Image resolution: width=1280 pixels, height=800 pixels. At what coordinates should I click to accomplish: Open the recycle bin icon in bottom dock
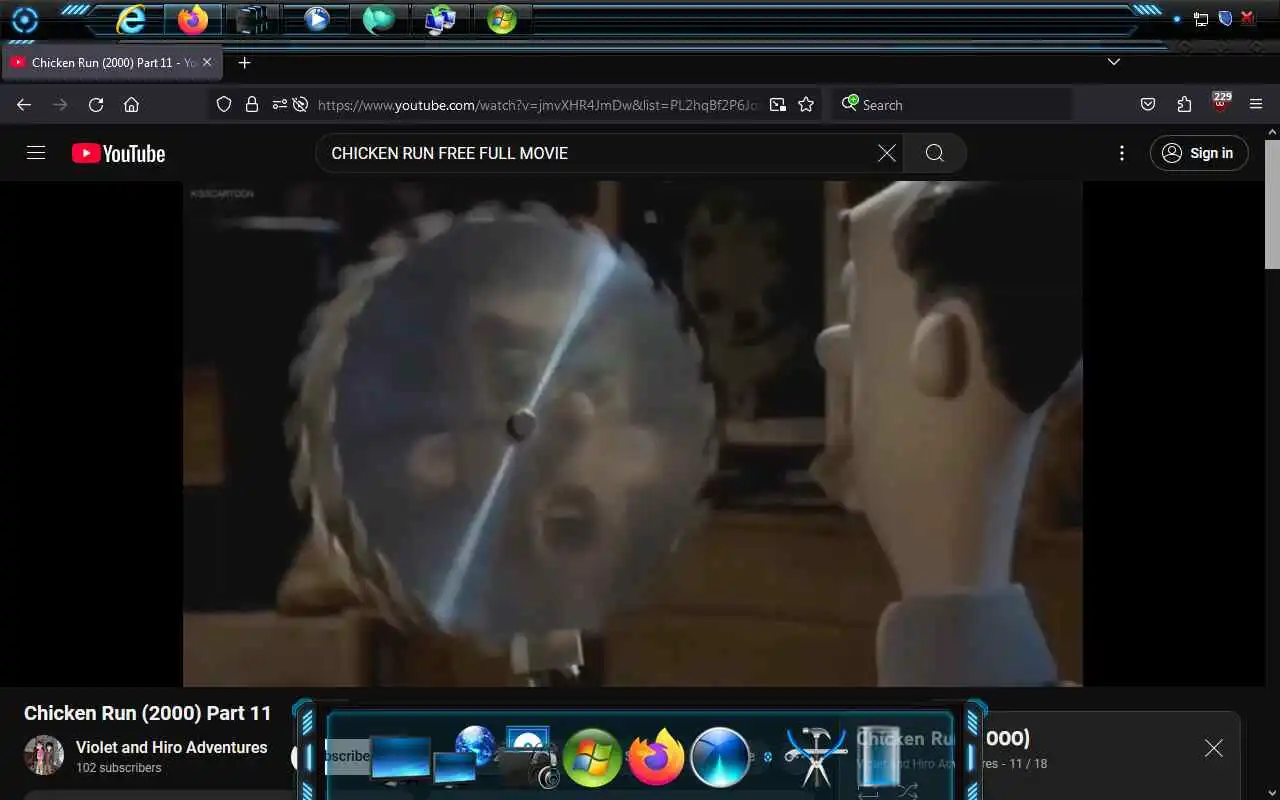pos(878,755)
